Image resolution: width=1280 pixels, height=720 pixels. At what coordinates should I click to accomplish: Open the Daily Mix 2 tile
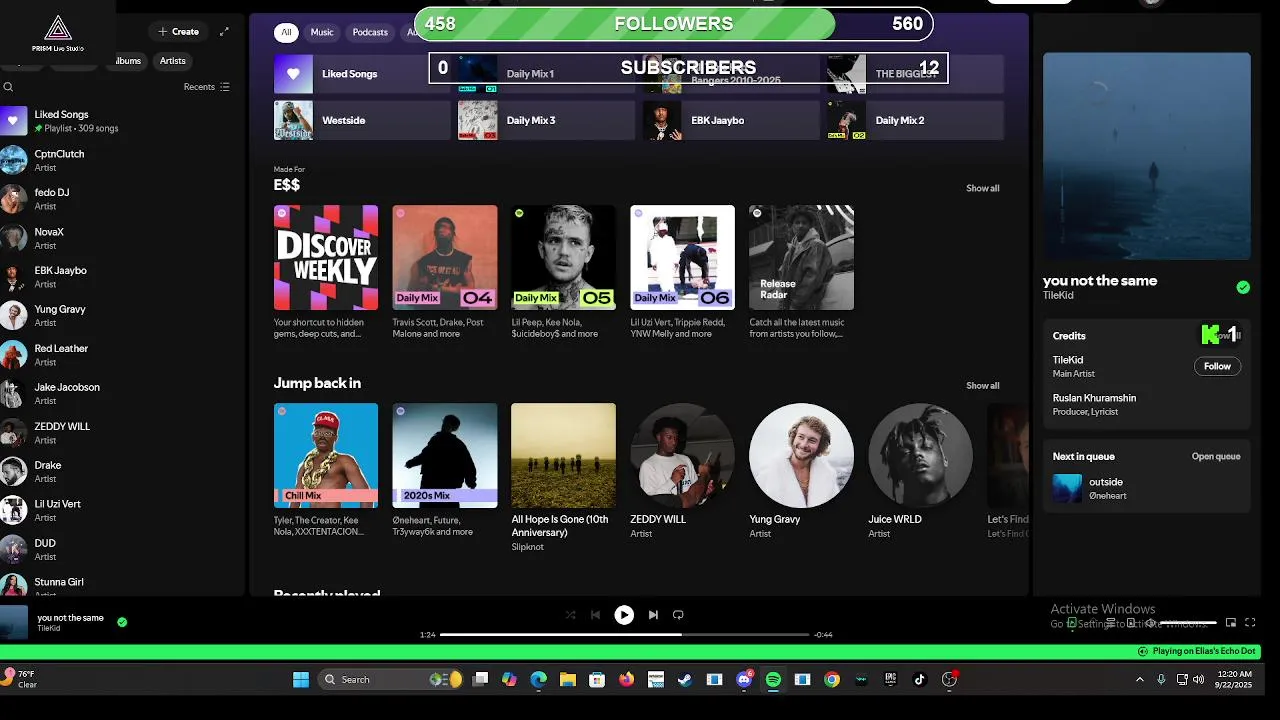(x=915, y=120)
